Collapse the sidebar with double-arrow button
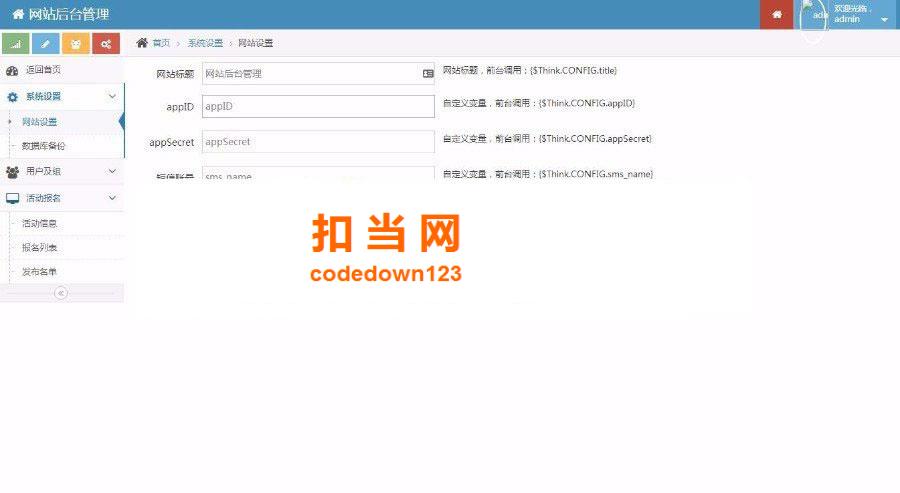Screen dimensions: 900x493 (61, 293)
